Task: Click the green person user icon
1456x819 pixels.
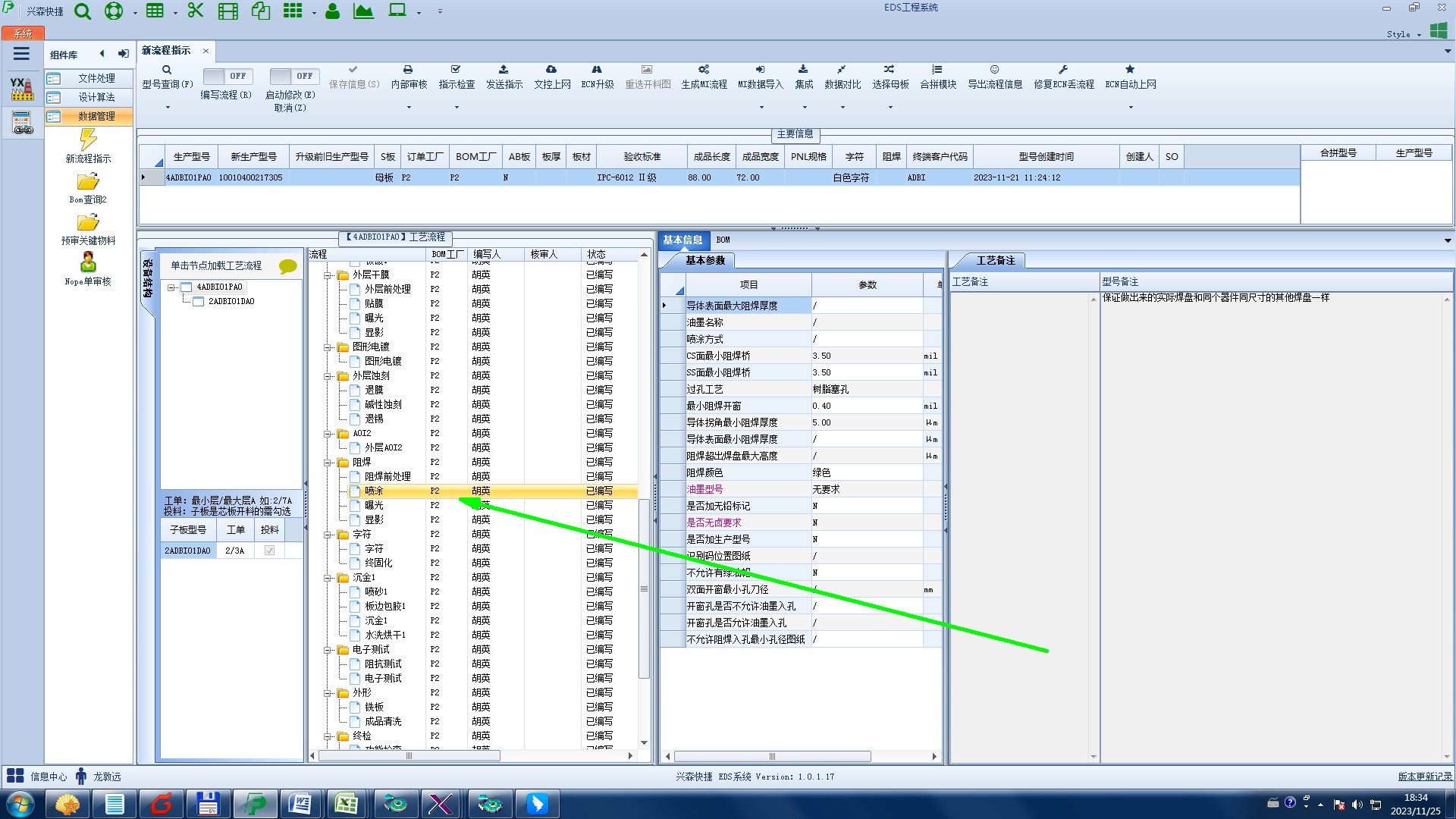Action: (x=332, y=11)
